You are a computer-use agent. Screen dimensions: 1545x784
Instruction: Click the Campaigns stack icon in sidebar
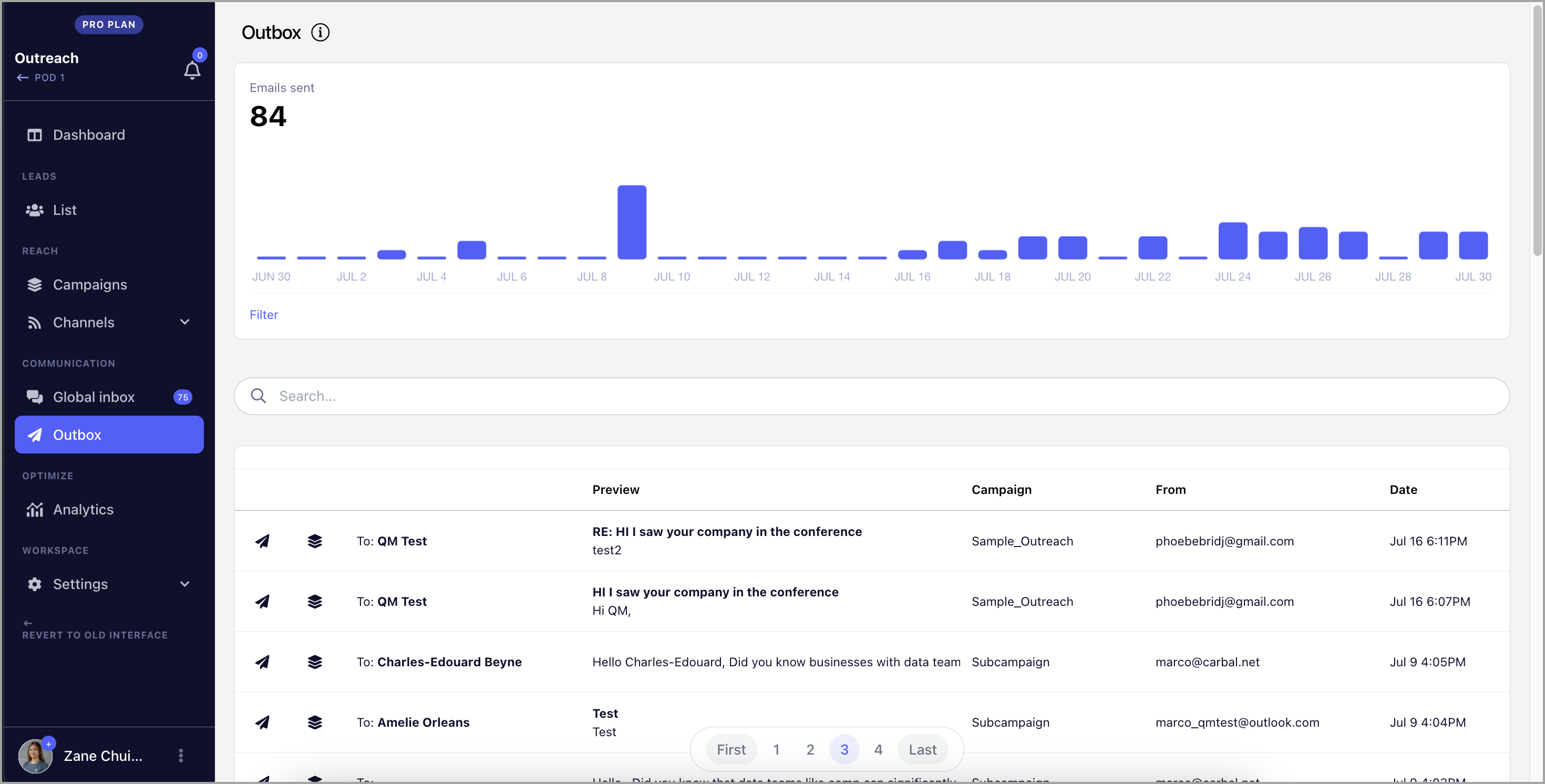point(35,284)
